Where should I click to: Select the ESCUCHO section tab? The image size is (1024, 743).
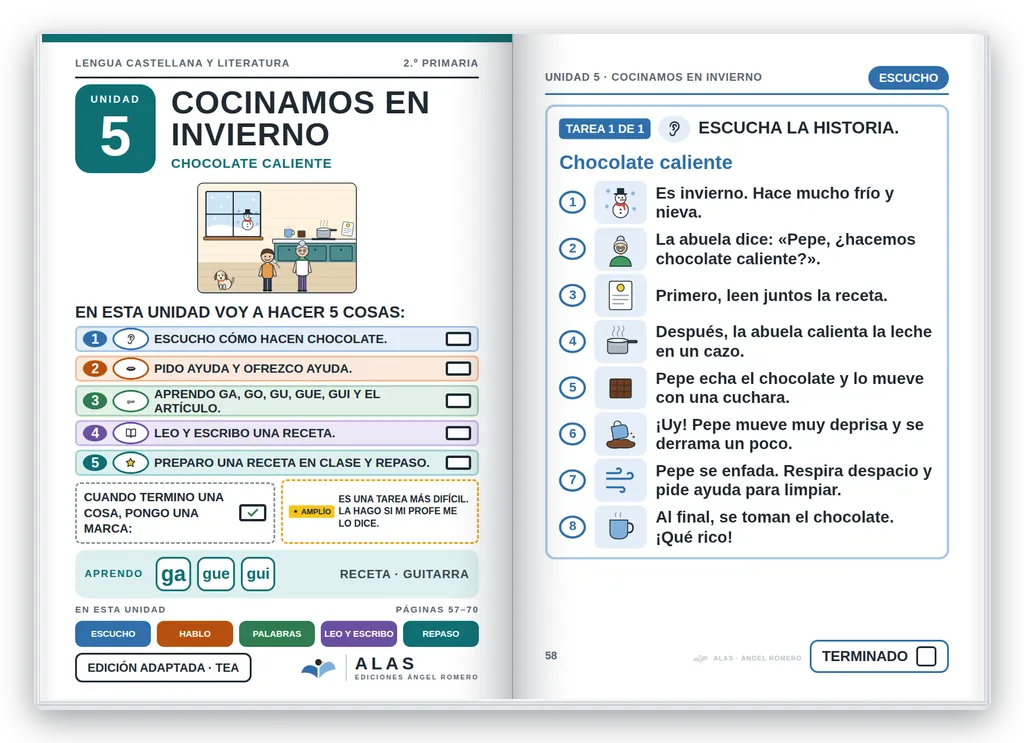click(x=113, y=633)
